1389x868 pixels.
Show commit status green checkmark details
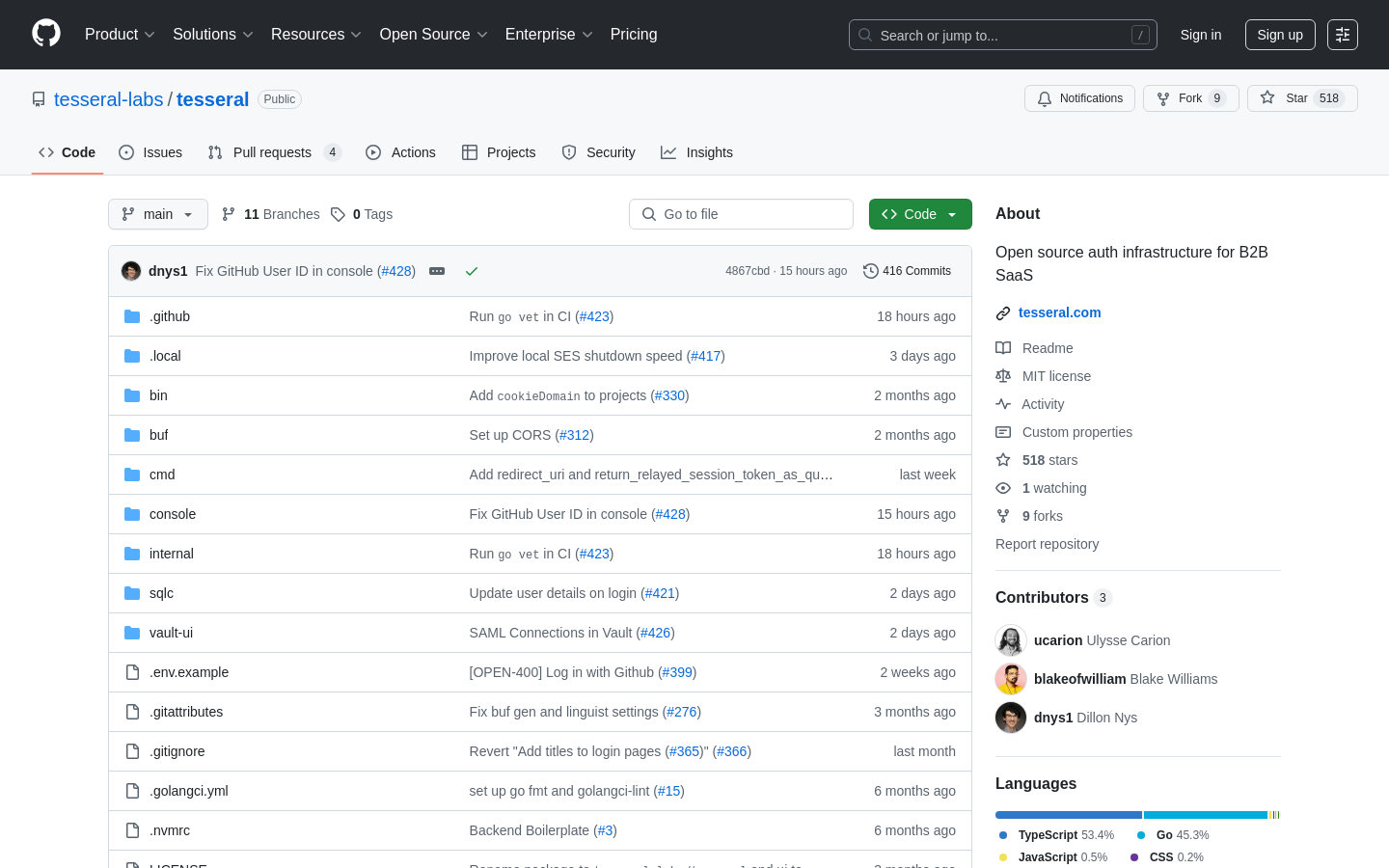click(x=472, y=271)
